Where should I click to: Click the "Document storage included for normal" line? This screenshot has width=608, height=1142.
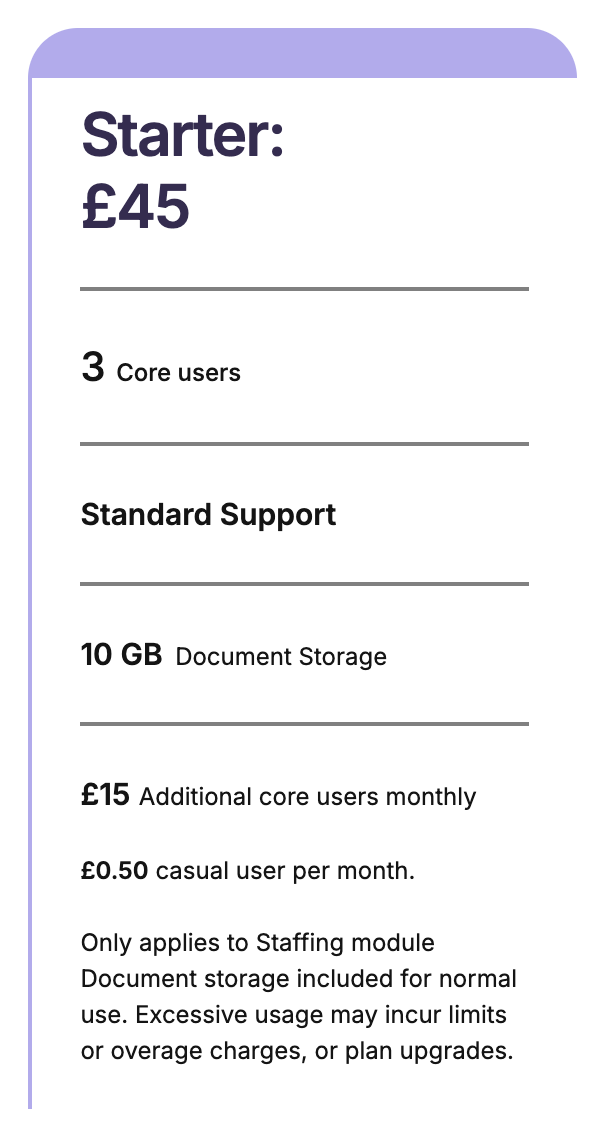tap(299, 979)
